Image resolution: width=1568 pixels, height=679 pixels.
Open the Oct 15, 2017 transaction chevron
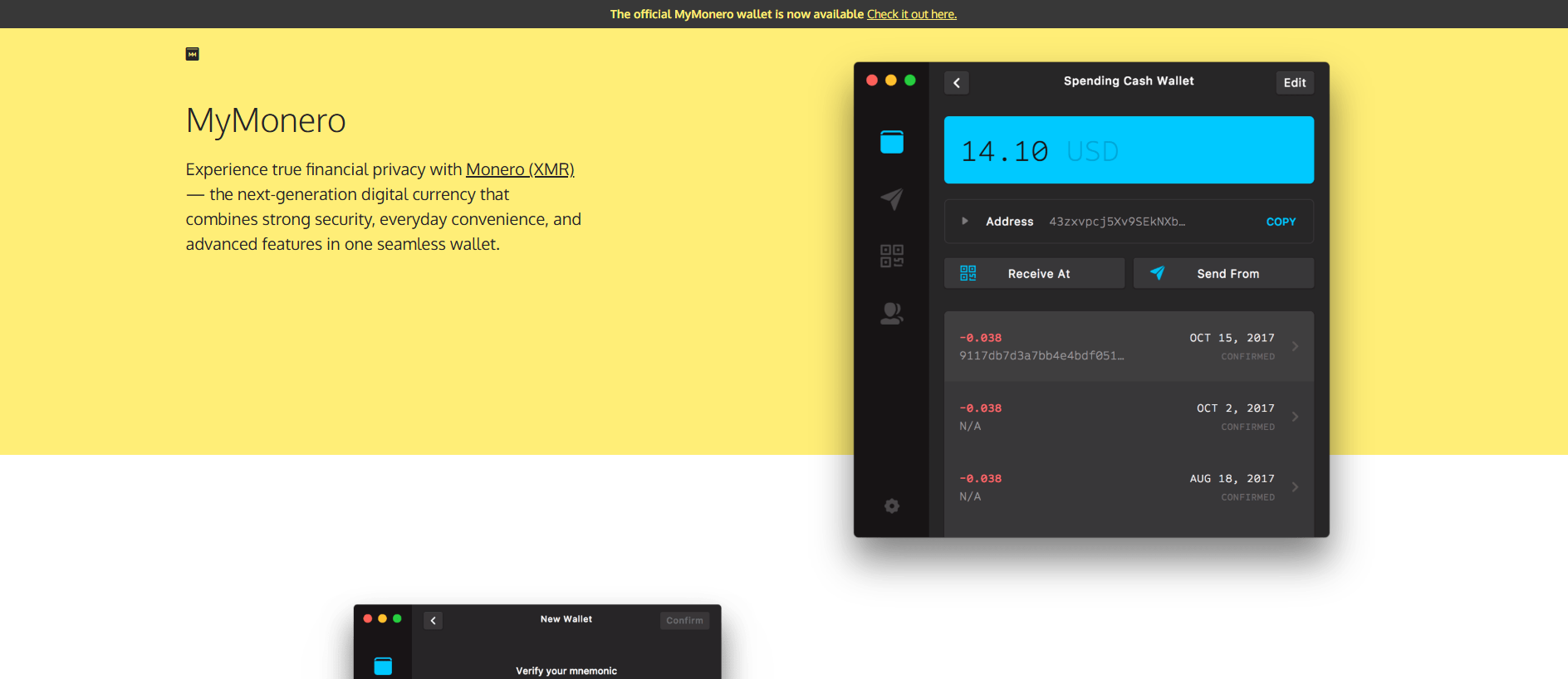click(1295, 346)
